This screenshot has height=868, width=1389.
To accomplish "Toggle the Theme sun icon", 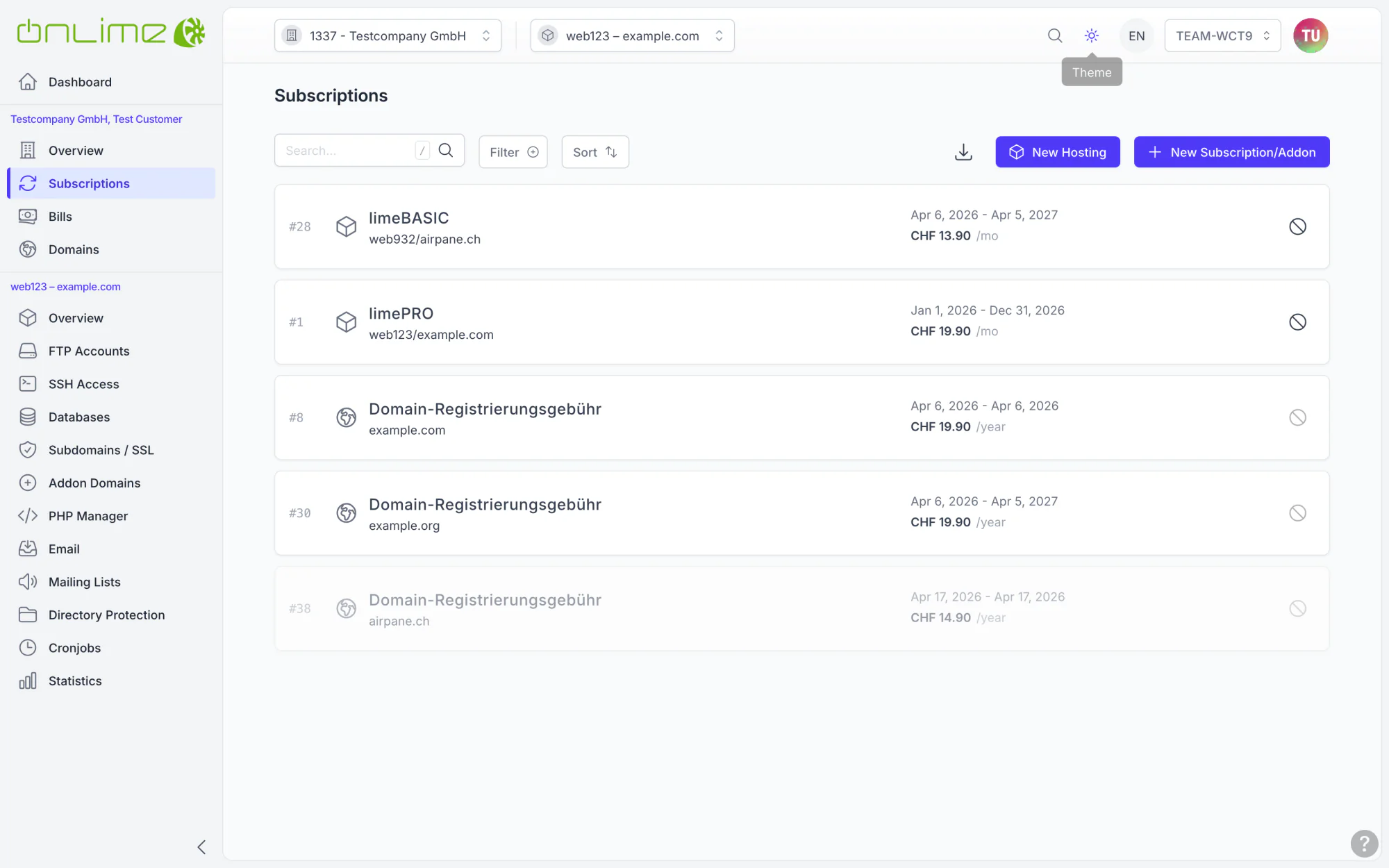I will [1091, 35].
